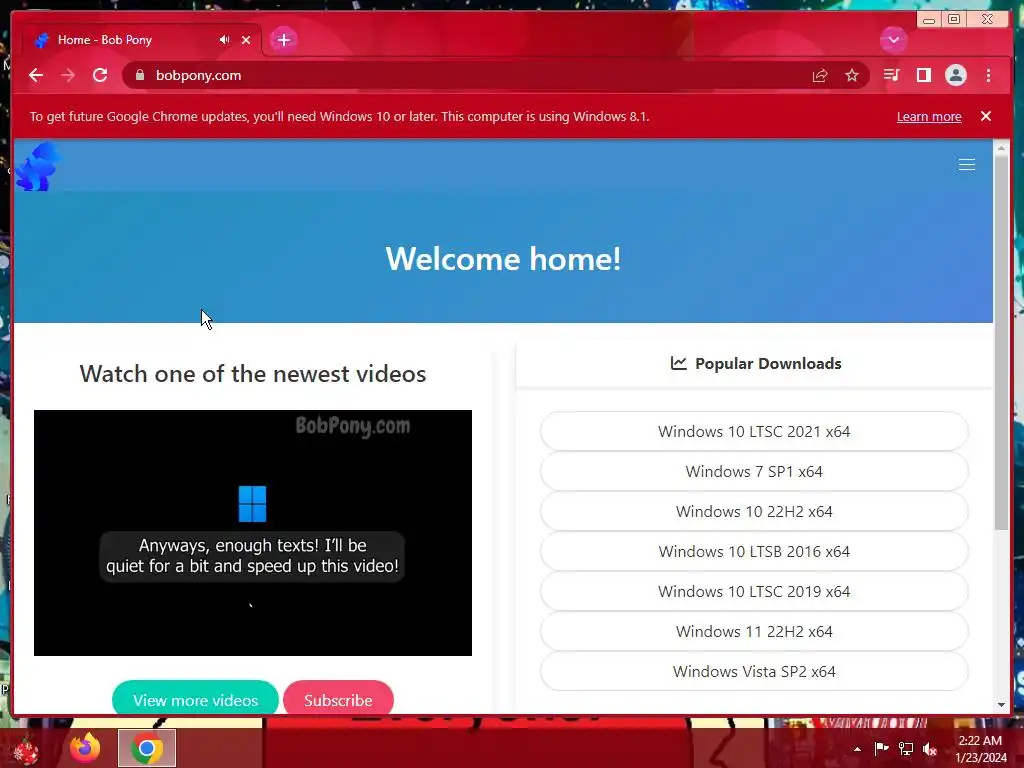The width and height of the screenshot is (1024, 768).
Task: Click the lock icon in address bar
Action: coord(140,75)
